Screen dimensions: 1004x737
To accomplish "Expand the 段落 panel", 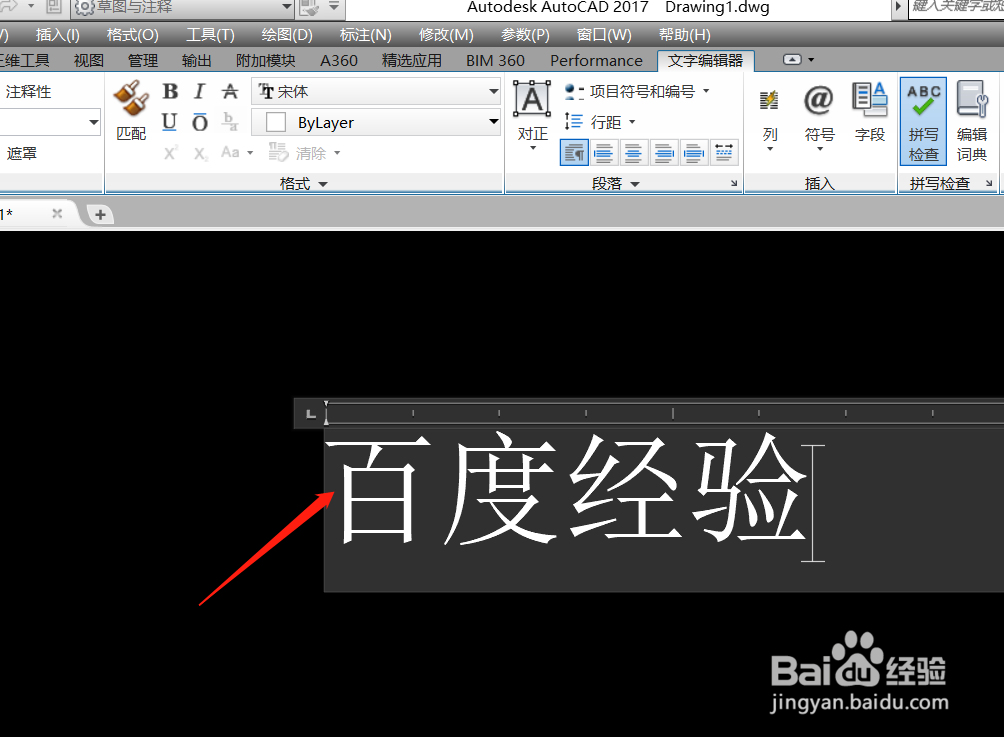I will [x=616, y=184].
